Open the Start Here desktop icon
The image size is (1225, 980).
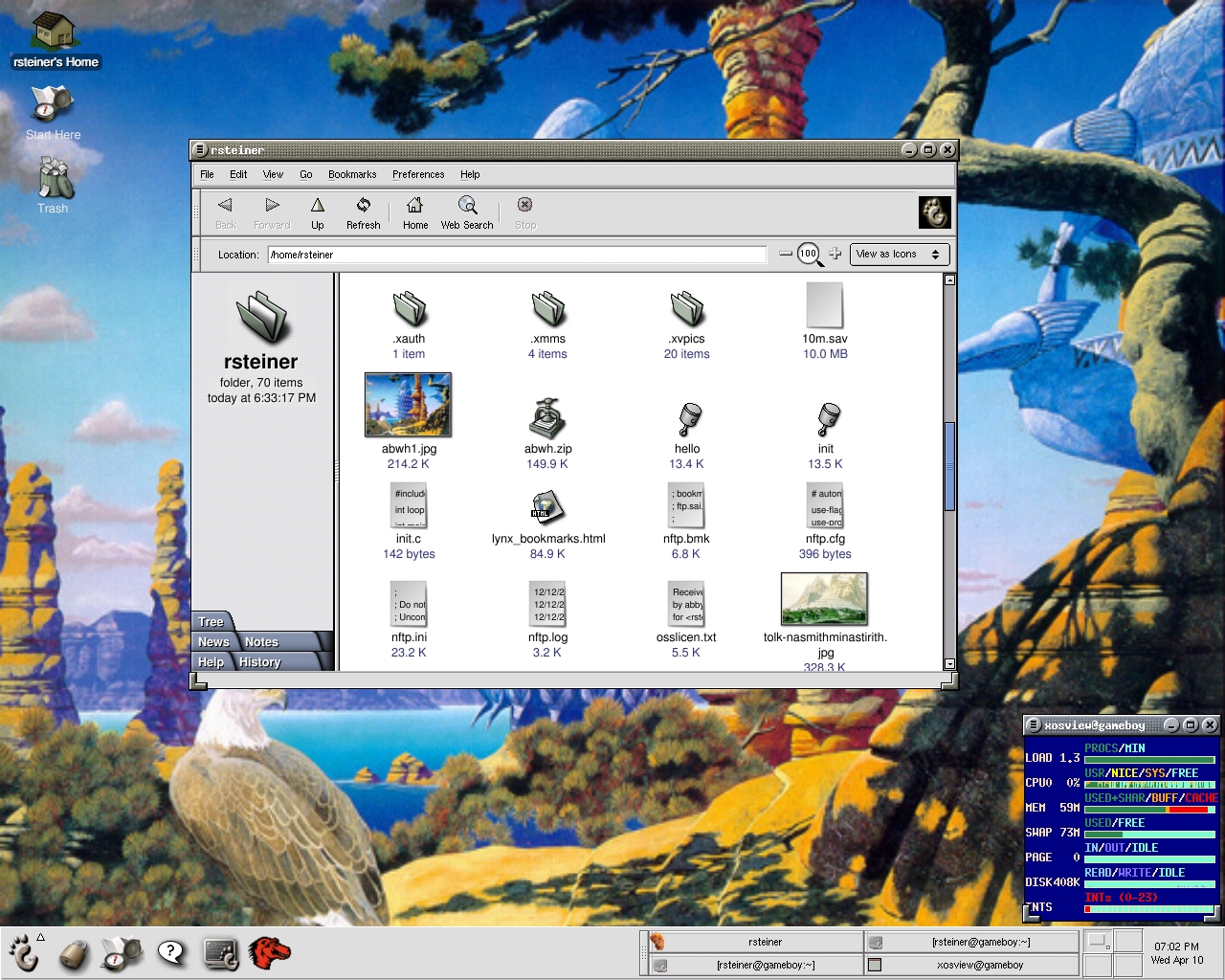pyautogui.click(x=53, y=113)
